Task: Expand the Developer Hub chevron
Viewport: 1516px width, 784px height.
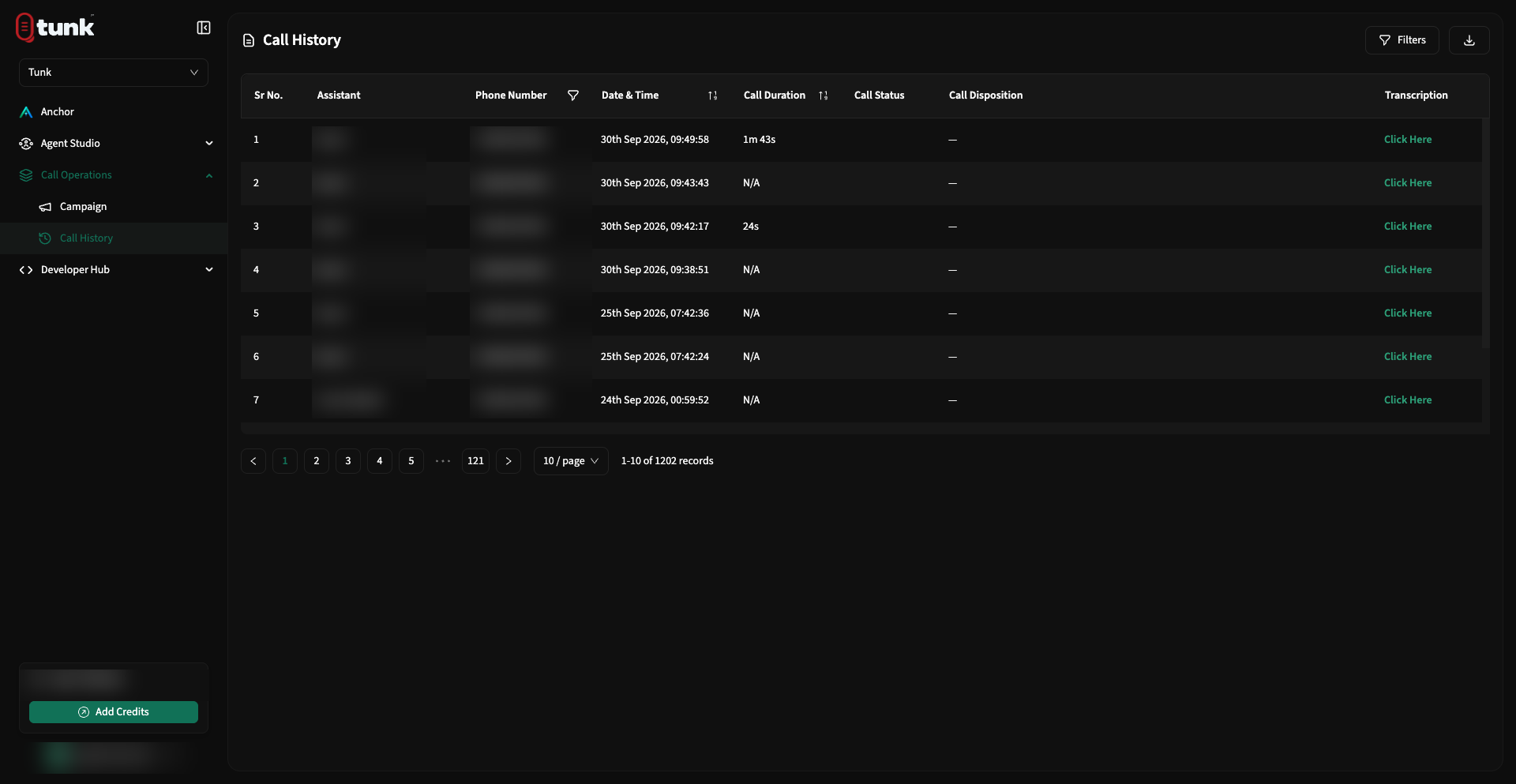Action: (x=209, y=270)
